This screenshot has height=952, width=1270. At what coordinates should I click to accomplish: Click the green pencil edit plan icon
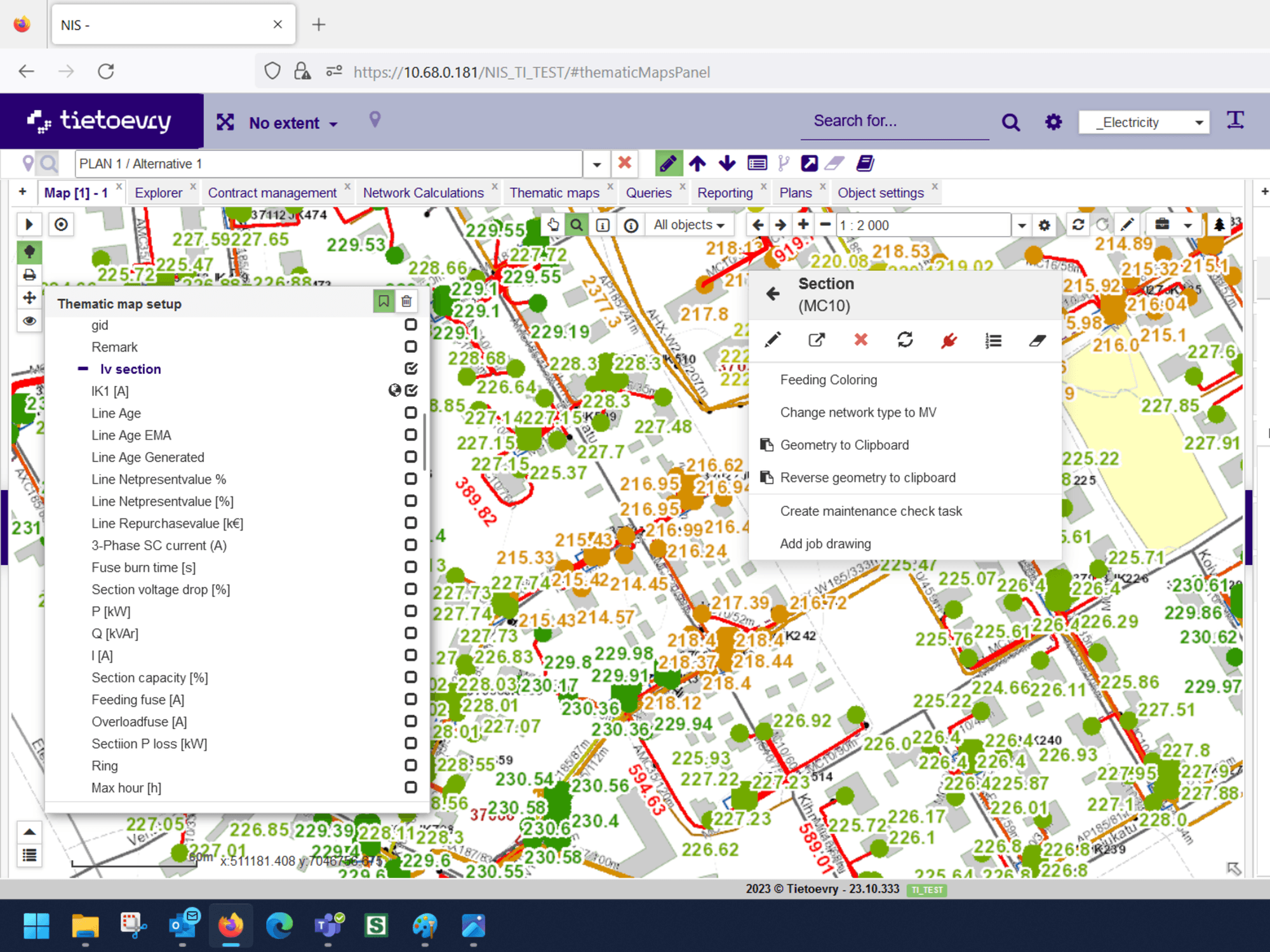click(668, 164)
